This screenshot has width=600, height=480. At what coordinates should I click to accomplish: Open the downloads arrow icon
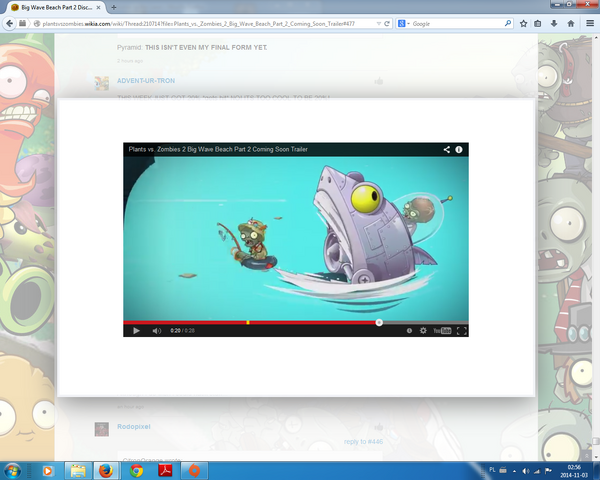pyautogui.click(x=554, y=24)
